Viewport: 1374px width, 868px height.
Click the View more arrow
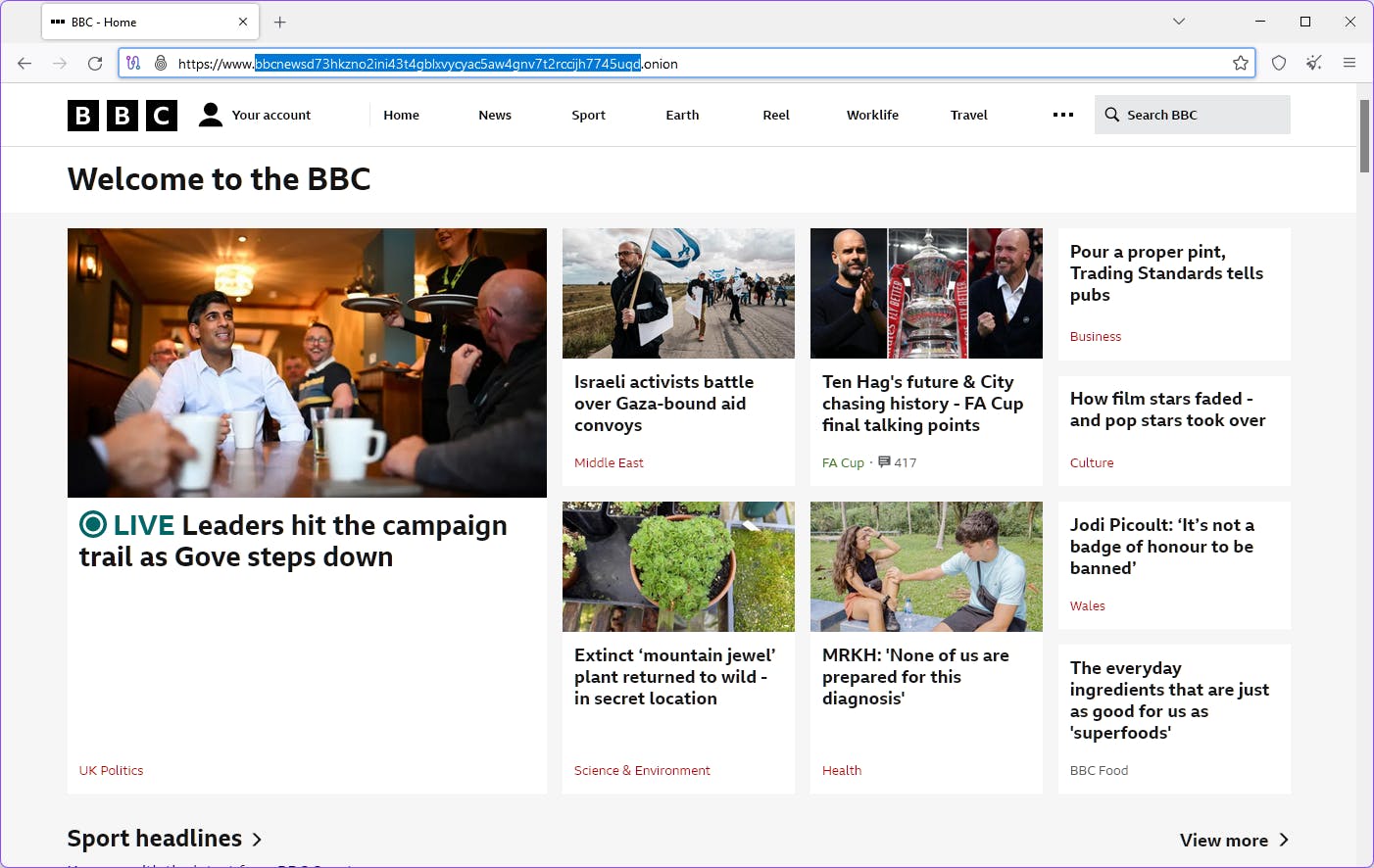point(1284,840)
